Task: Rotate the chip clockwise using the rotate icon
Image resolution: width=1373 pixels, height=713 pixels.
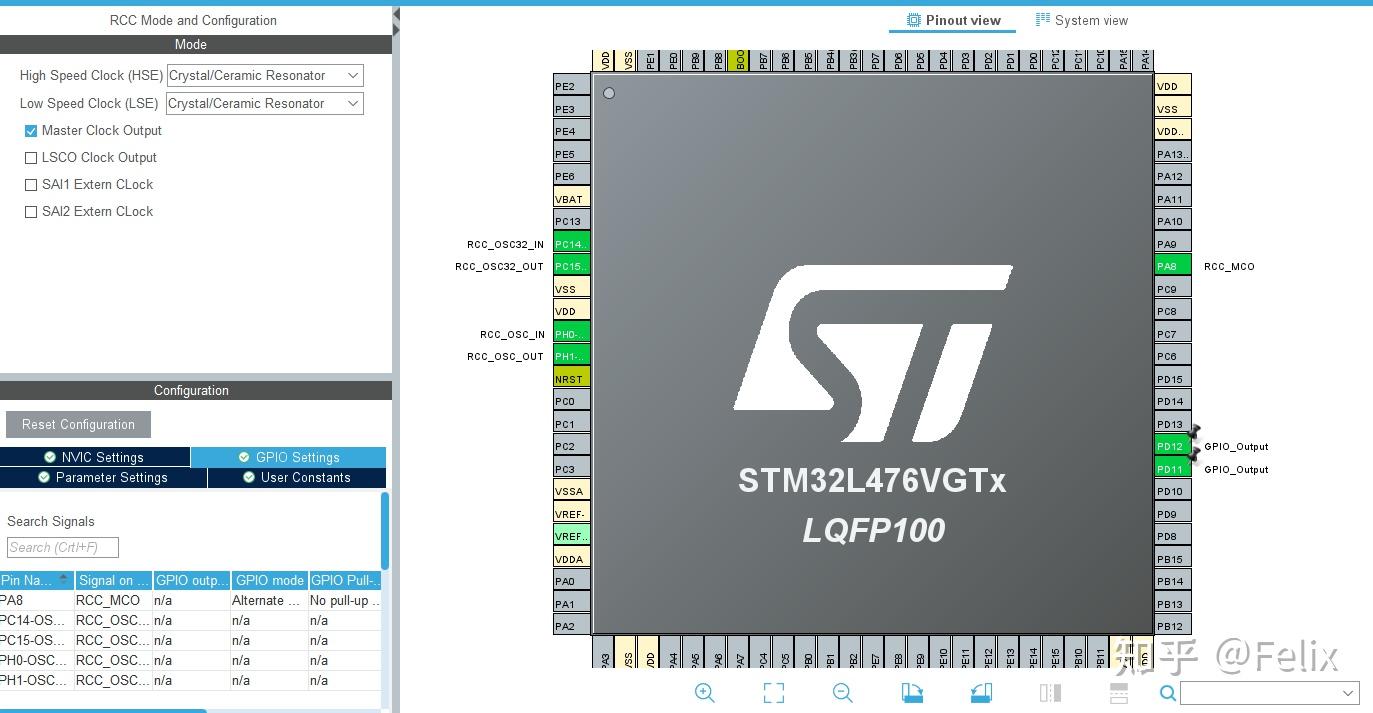Action: click(910, 692)
